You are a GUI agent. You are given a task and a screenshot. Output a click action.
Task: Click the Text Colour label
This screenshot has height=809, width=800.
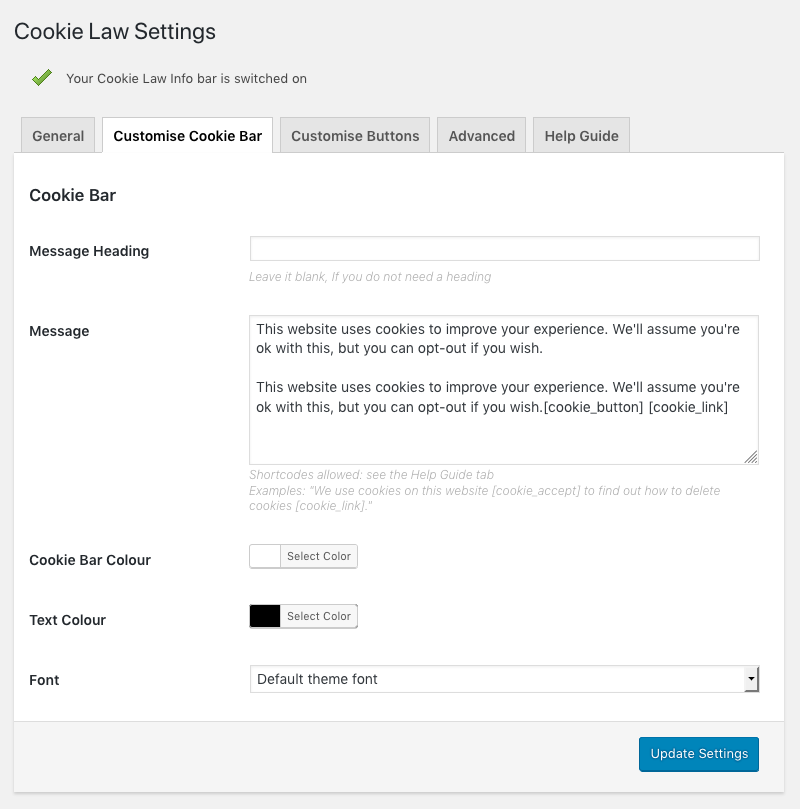pyautogui.click(x=67, y=620)
